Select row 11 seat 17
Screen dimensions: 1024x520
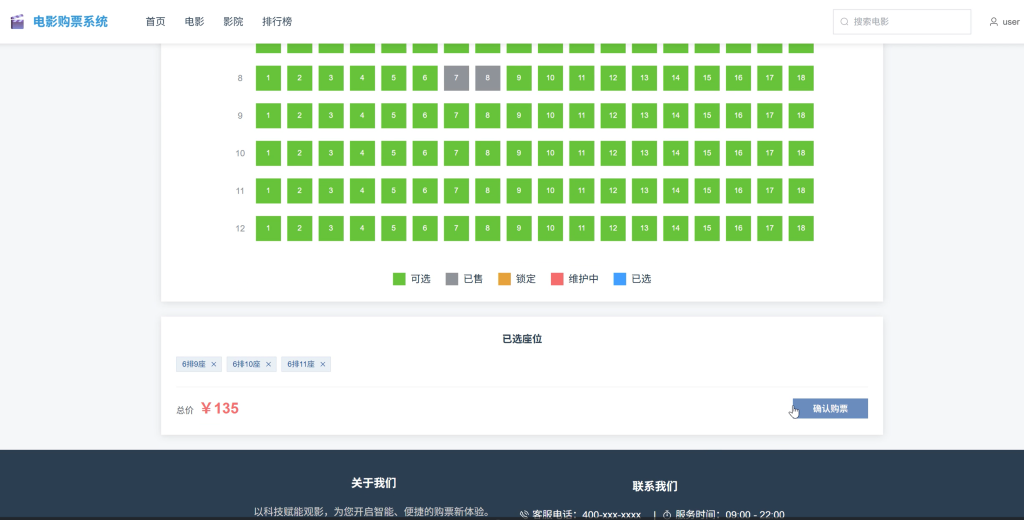click(770, 191)
